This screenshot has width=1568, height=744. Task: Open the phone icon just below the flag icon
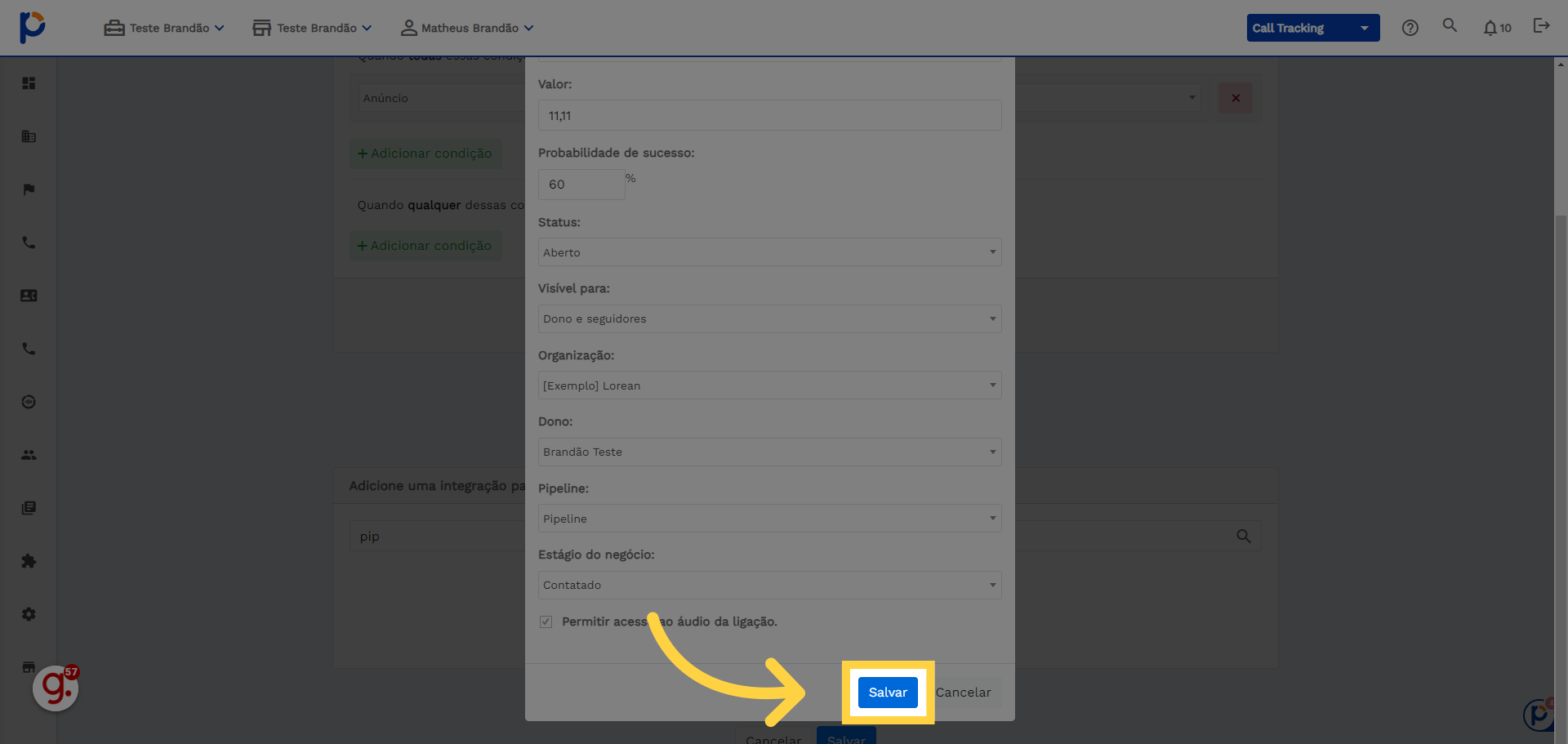[x=29, y=243]
